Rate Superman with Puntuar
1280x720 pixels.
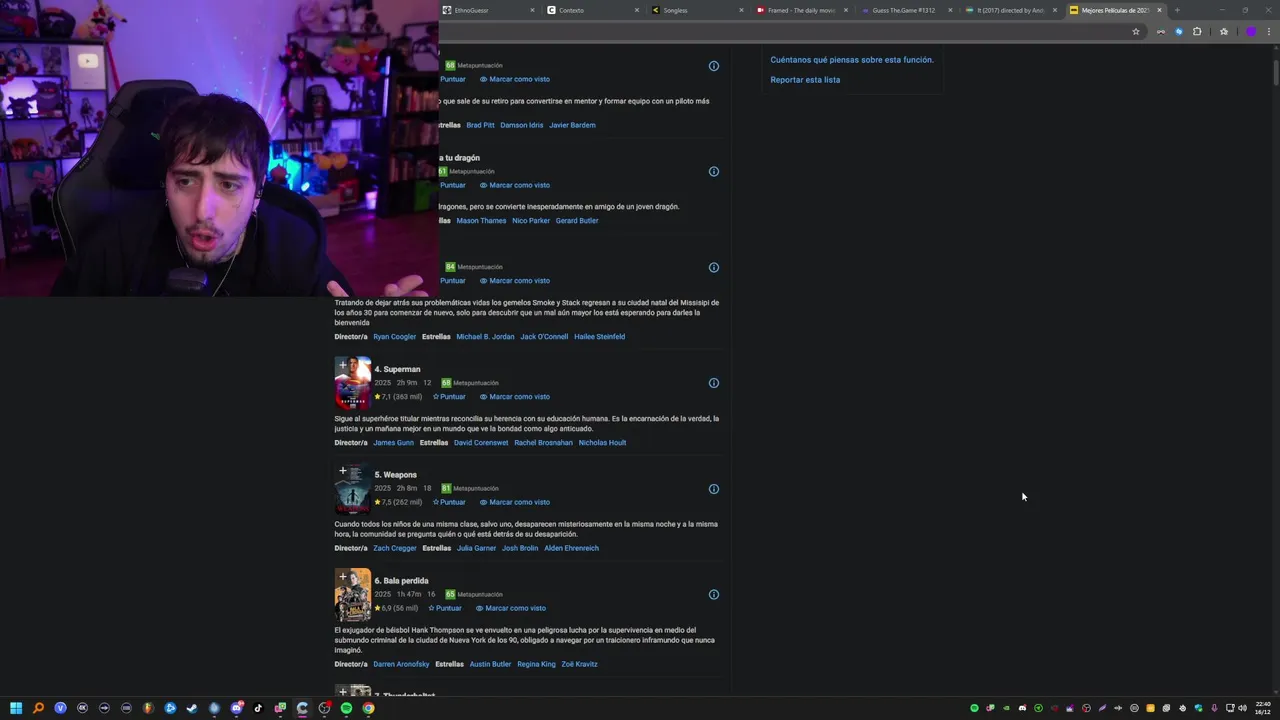pyautogui.click(x=449, y=397)
